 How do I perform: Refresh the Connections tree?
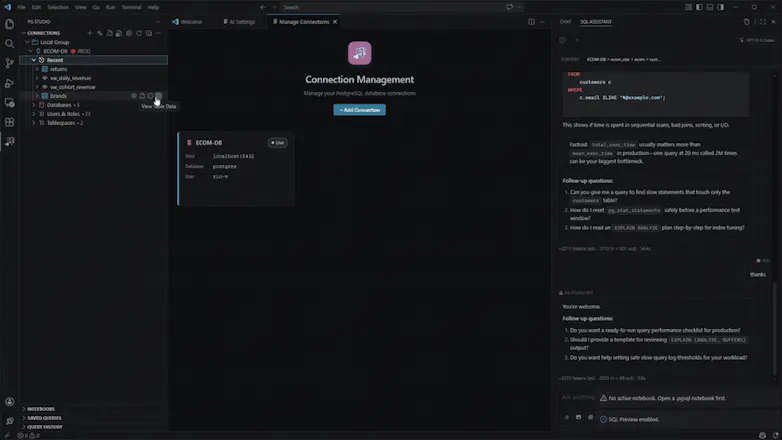(x=139, y=33)
